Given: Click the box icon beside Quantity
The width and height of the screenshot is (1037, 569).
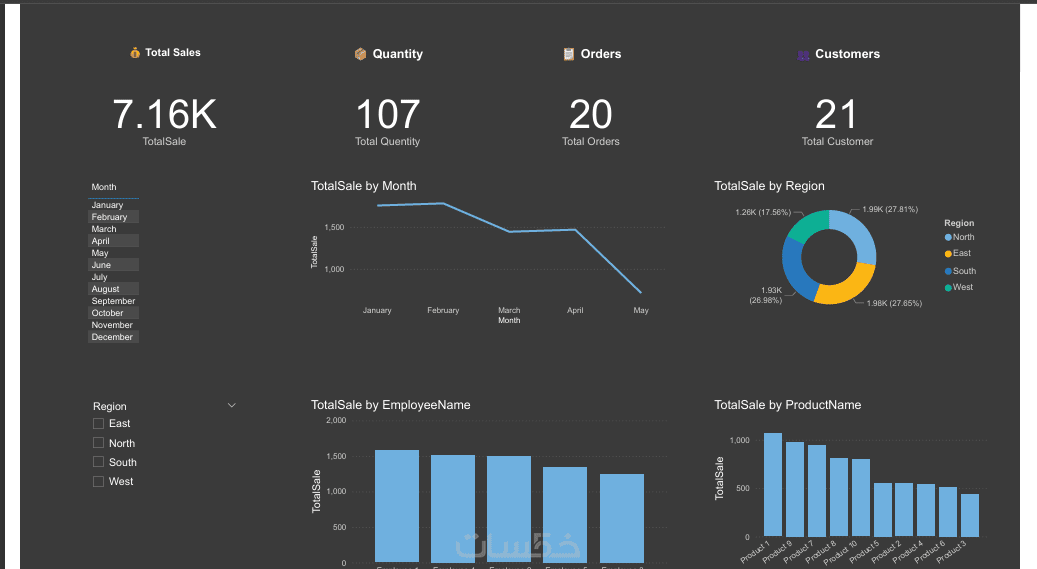Looking at the screenshot, I should coord(360,54).
